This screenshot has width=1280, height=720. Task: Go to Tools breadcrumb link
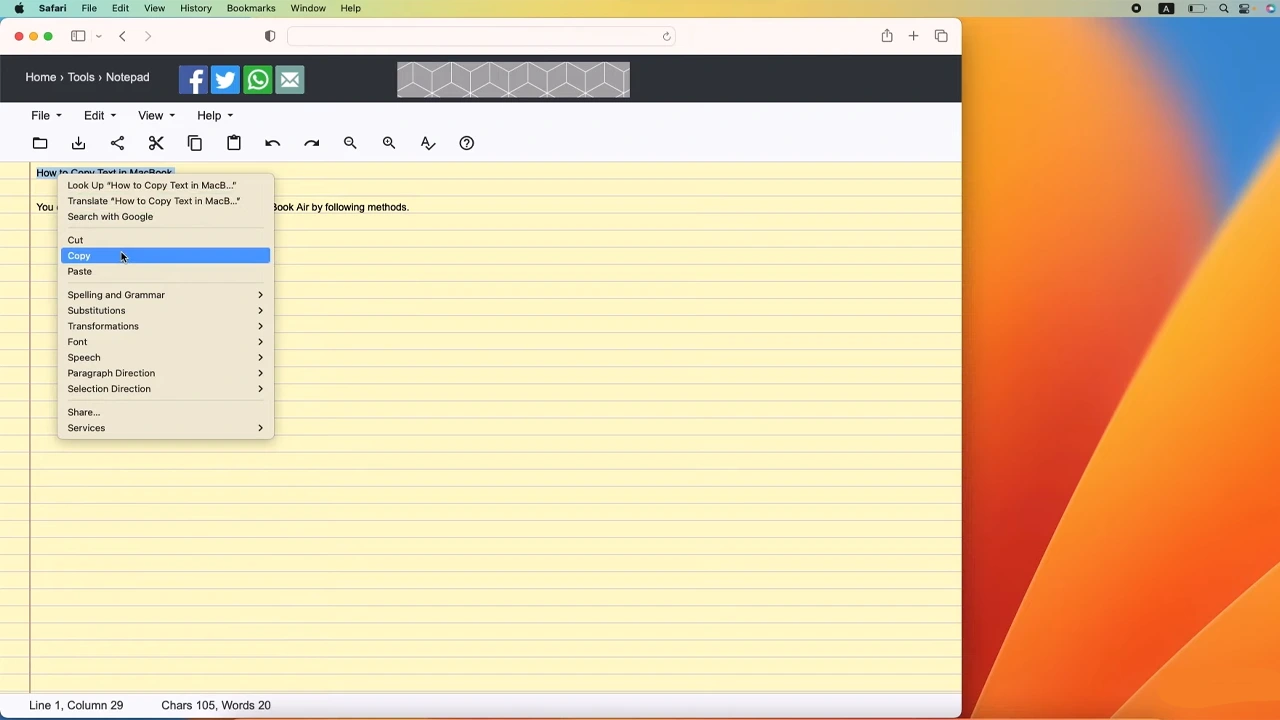(81, 77)
